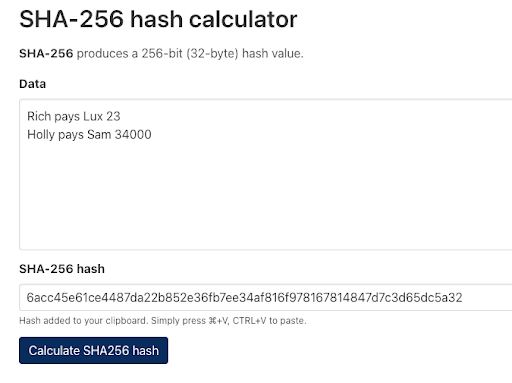Screen dimensions: 512x383
Task: Click the "Data" field label
Action: coord(32,84)
